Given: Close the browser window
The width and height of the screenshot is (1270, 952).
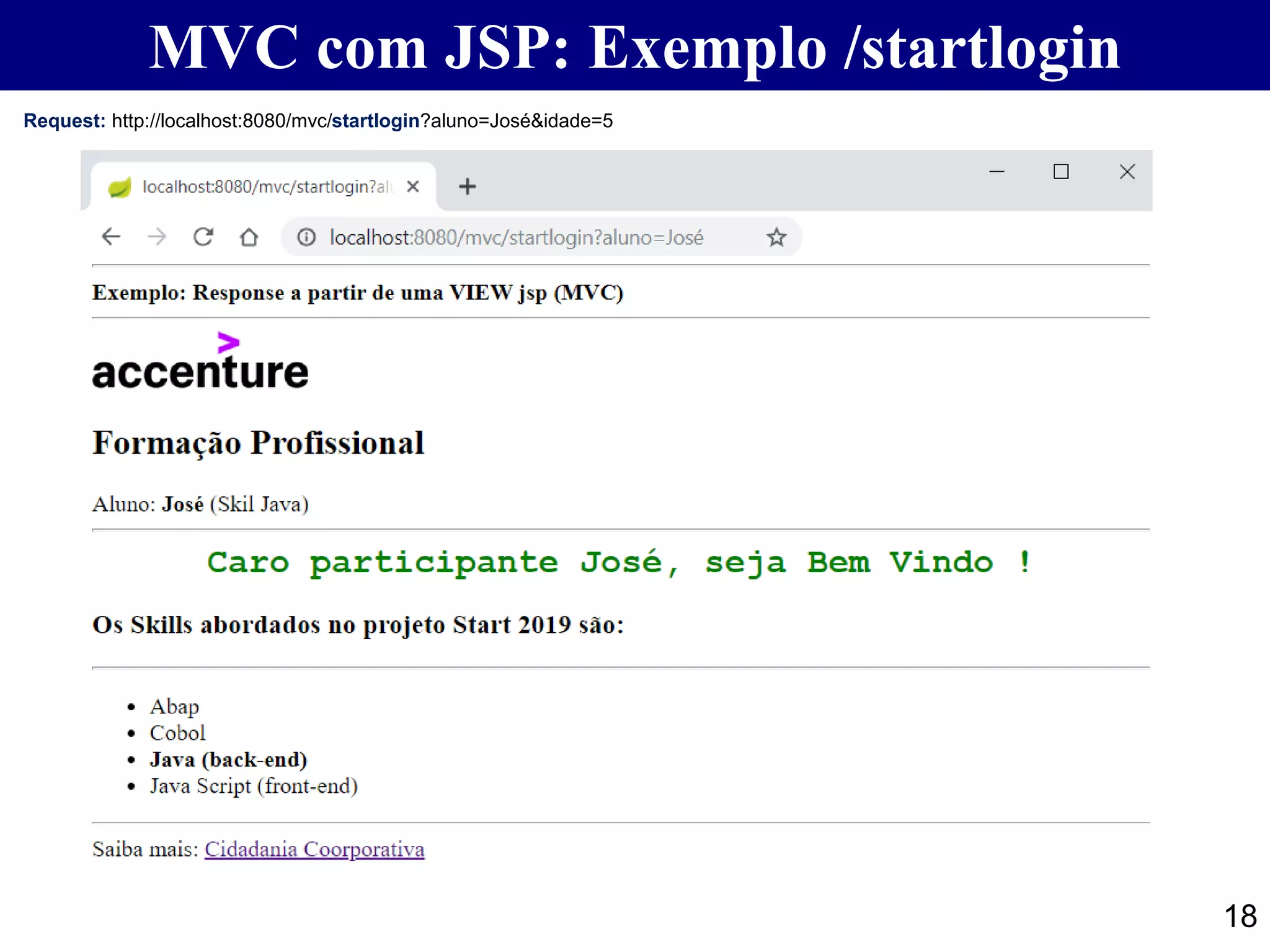Looking at the screenshot, I should (1127, 172).
